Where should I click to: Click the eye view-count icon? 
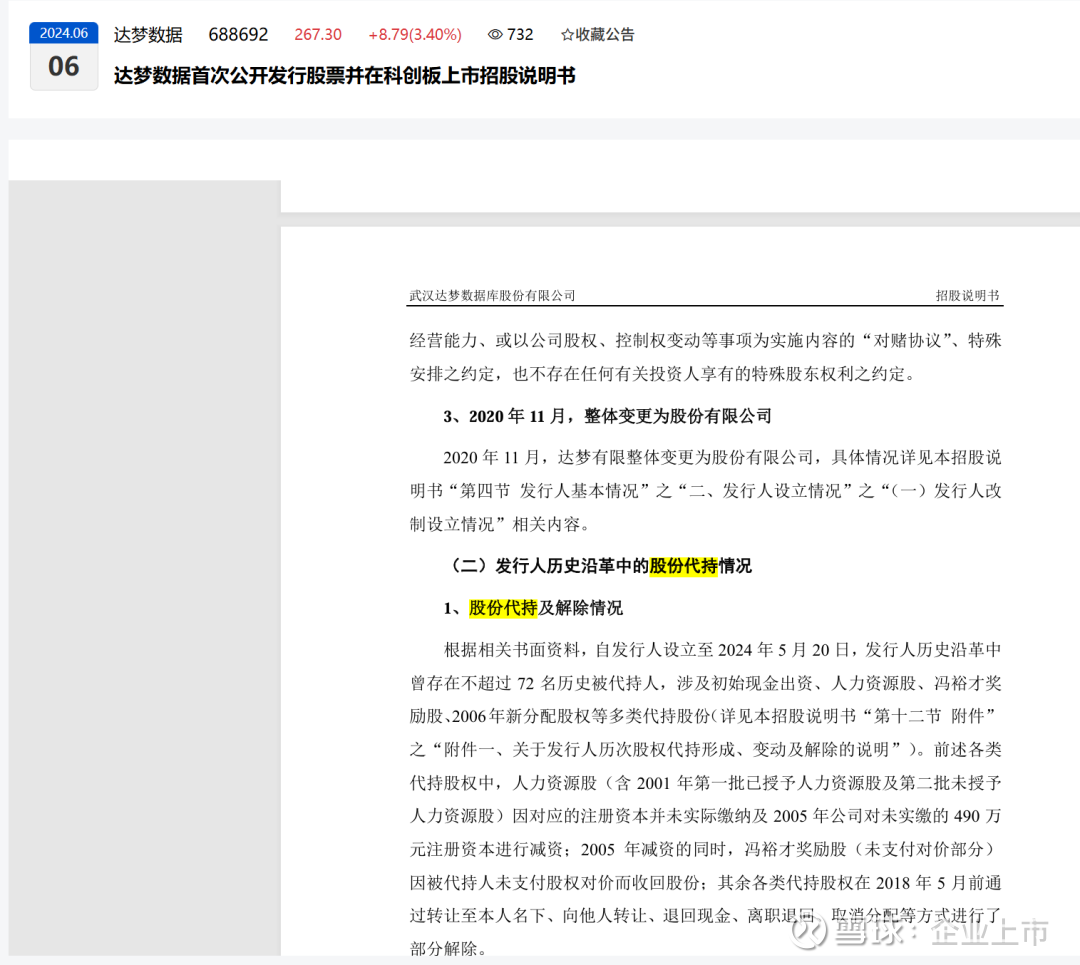pos(495,34)
